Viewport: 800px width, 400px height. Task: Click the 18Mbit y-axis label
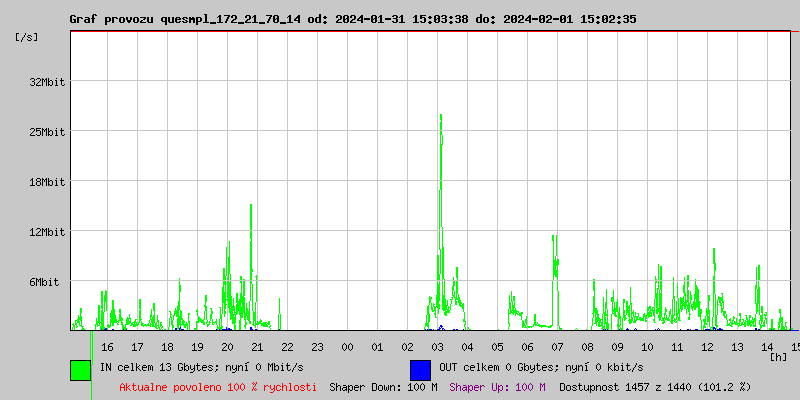coord(47,182)
